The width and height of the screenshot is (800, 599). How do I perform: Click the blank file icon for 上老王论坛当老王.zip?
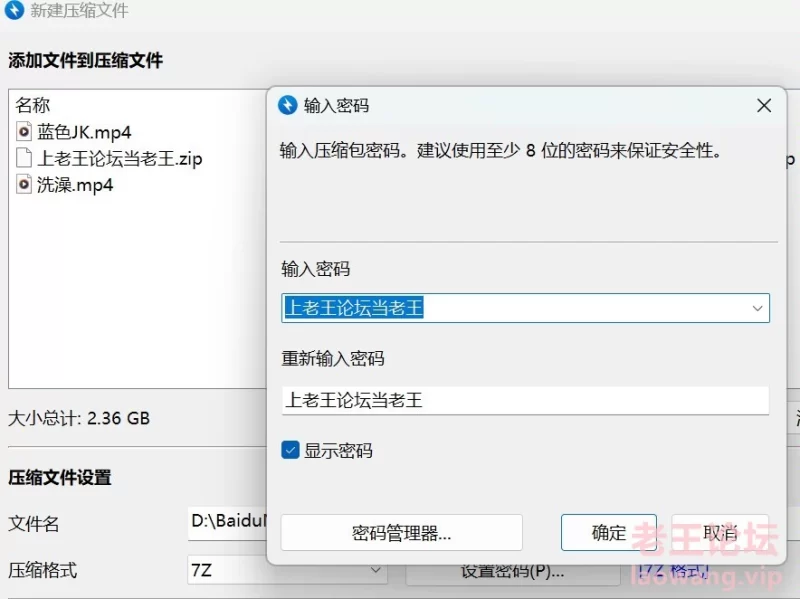point(23,158)
